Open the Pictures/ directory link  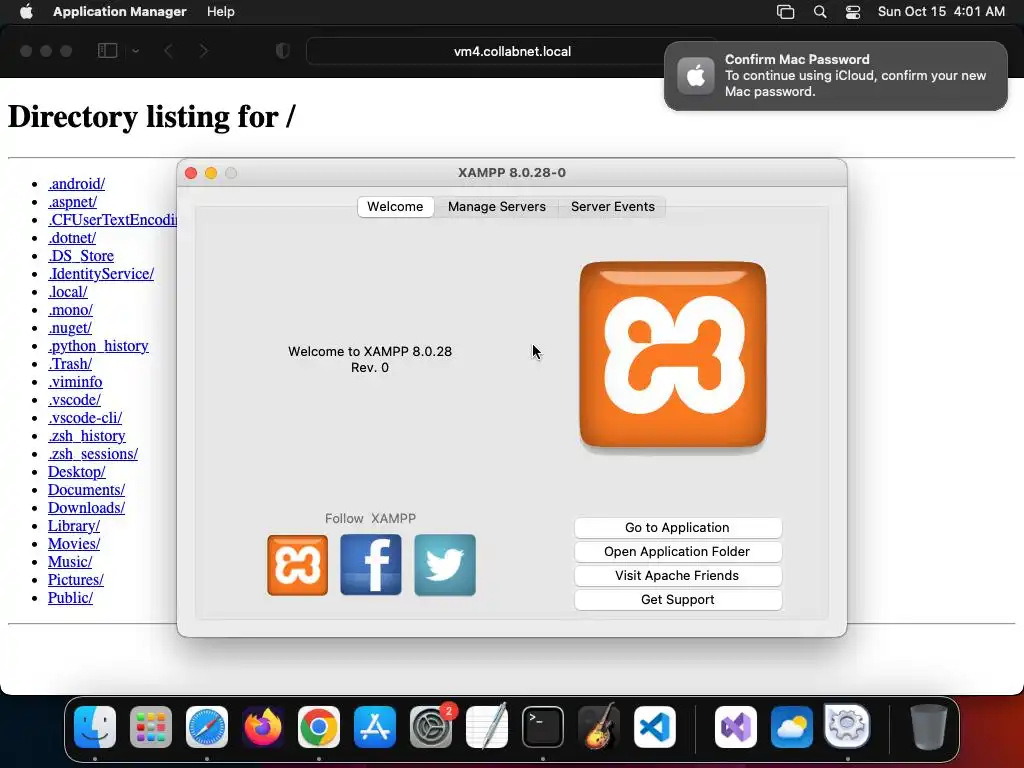[x=76, y=580]
